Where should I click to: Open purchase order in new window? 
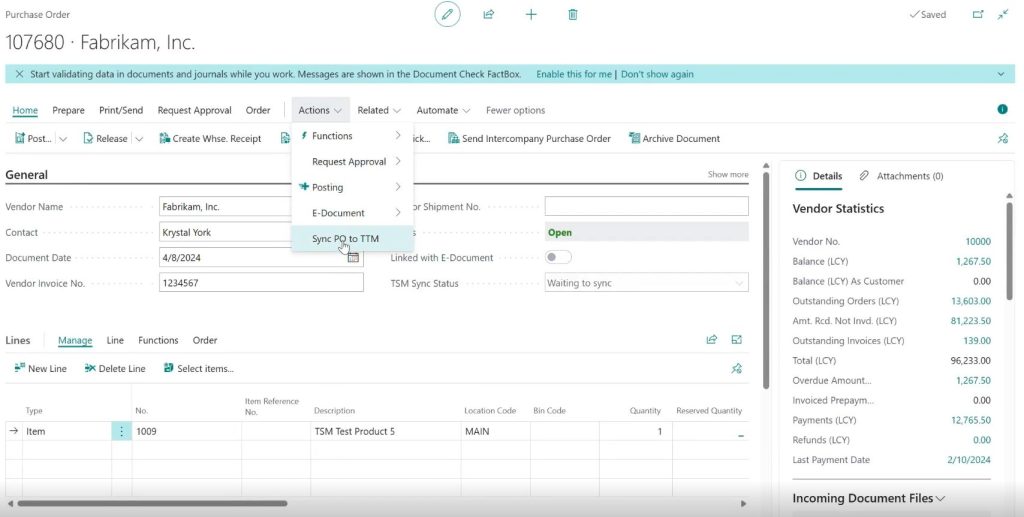pyautogui.click(x=978, y=15)
